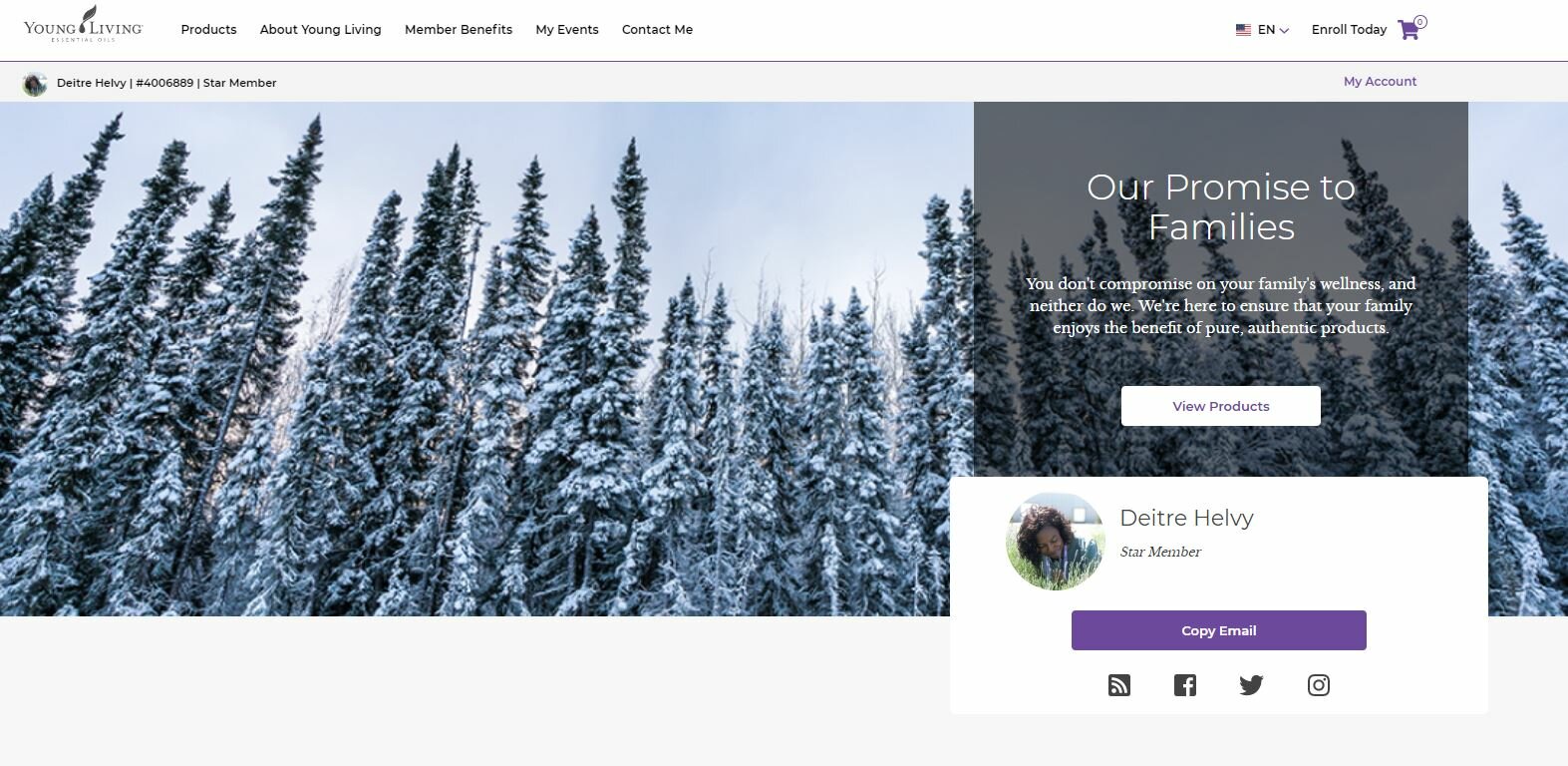Open the shopping cart icon

coord(1411,28)
